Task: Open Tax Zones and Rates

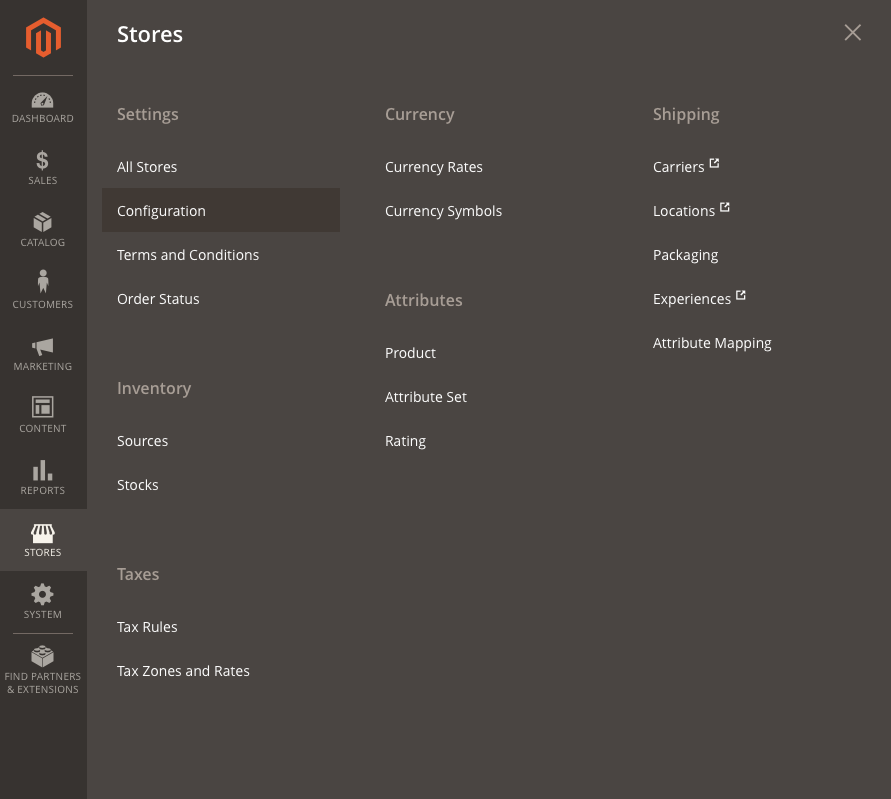Action: (183, 671)
